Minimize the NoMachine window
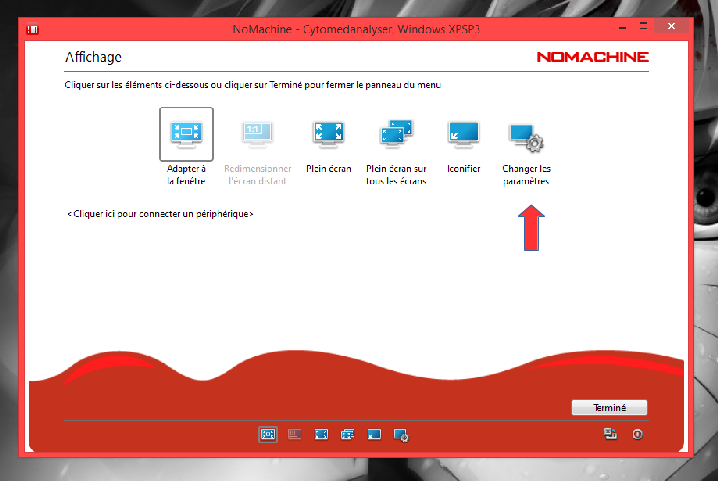The image size is (718, 481). [622, 27]
